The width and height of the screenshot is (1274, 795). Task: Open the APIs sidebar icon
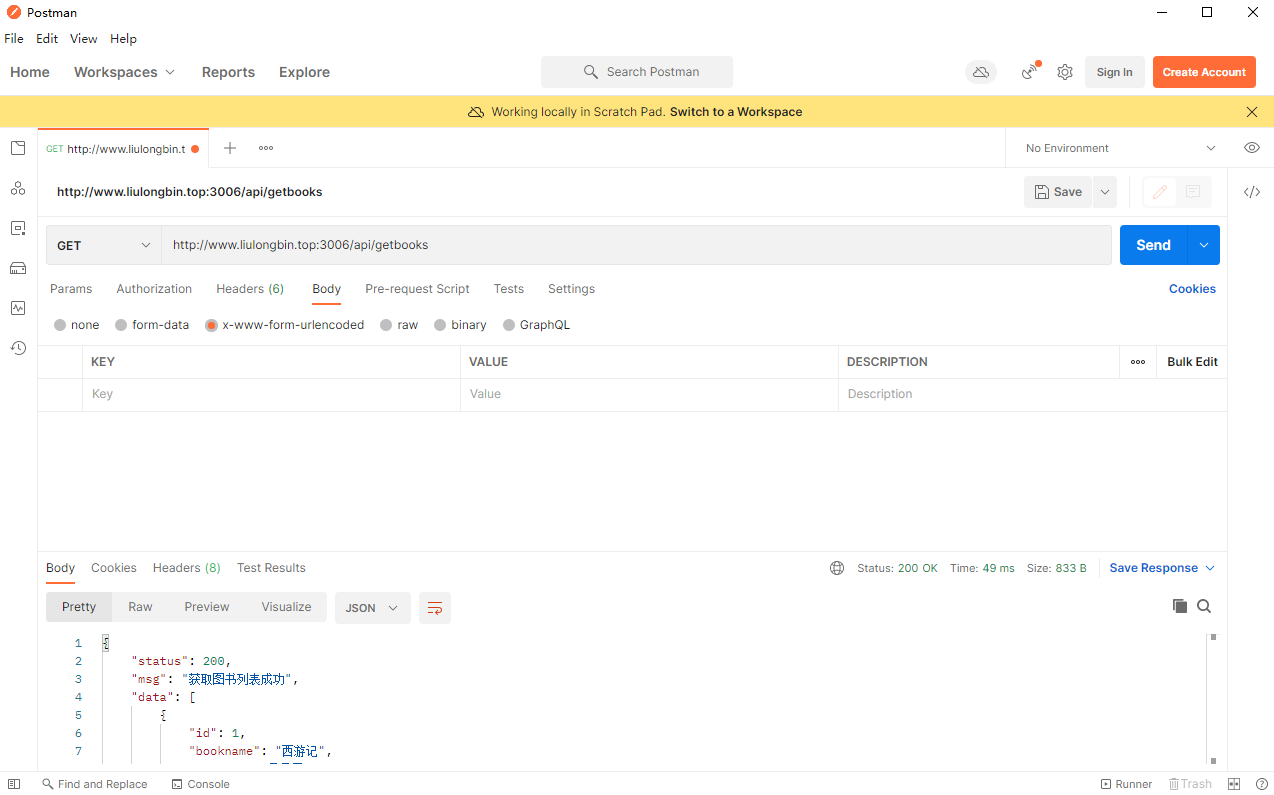coord(18,188)
